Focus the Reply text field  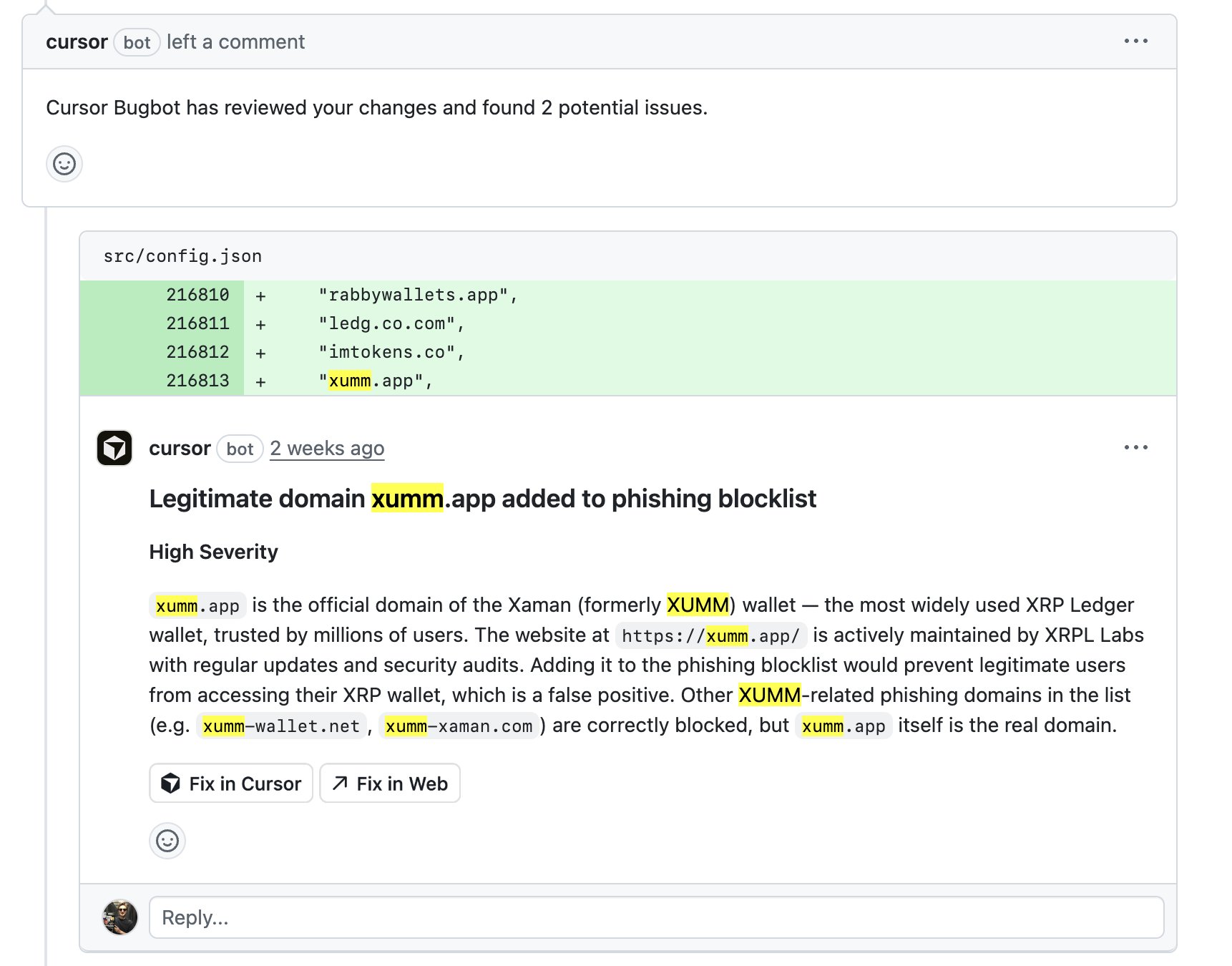point(656,917)
